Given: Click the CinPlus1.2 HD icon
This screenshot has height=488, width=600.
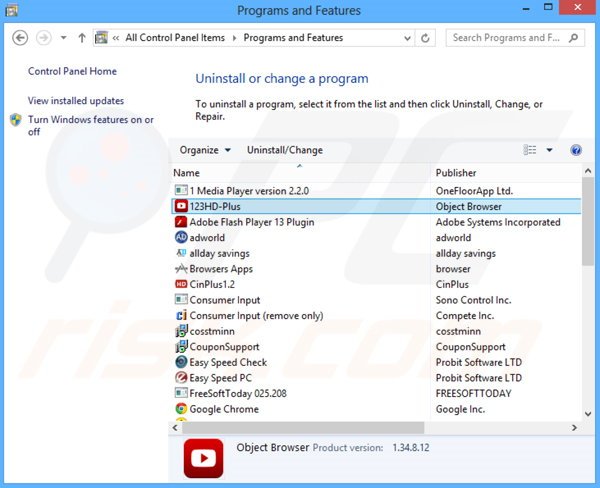Looking at the screenshot, I should pos(181,284).
